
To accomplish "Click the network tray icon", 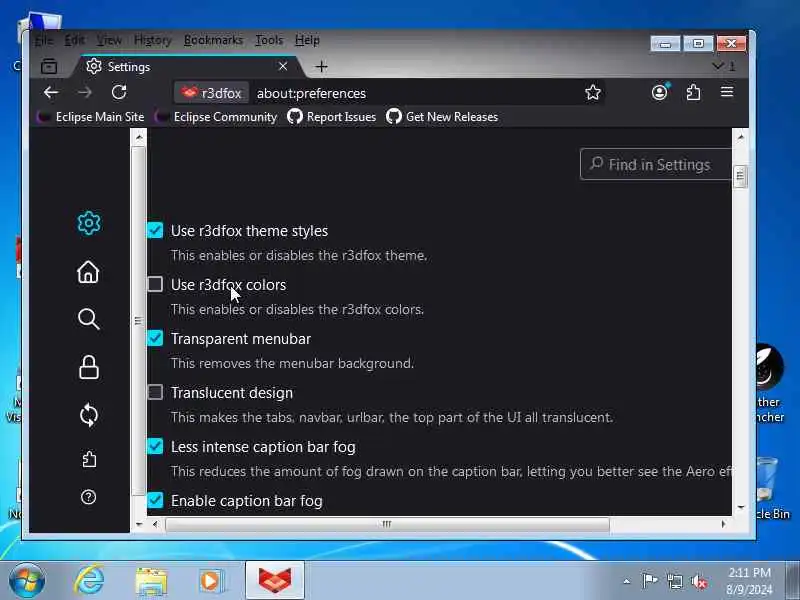I will click(x=674, y=581).
